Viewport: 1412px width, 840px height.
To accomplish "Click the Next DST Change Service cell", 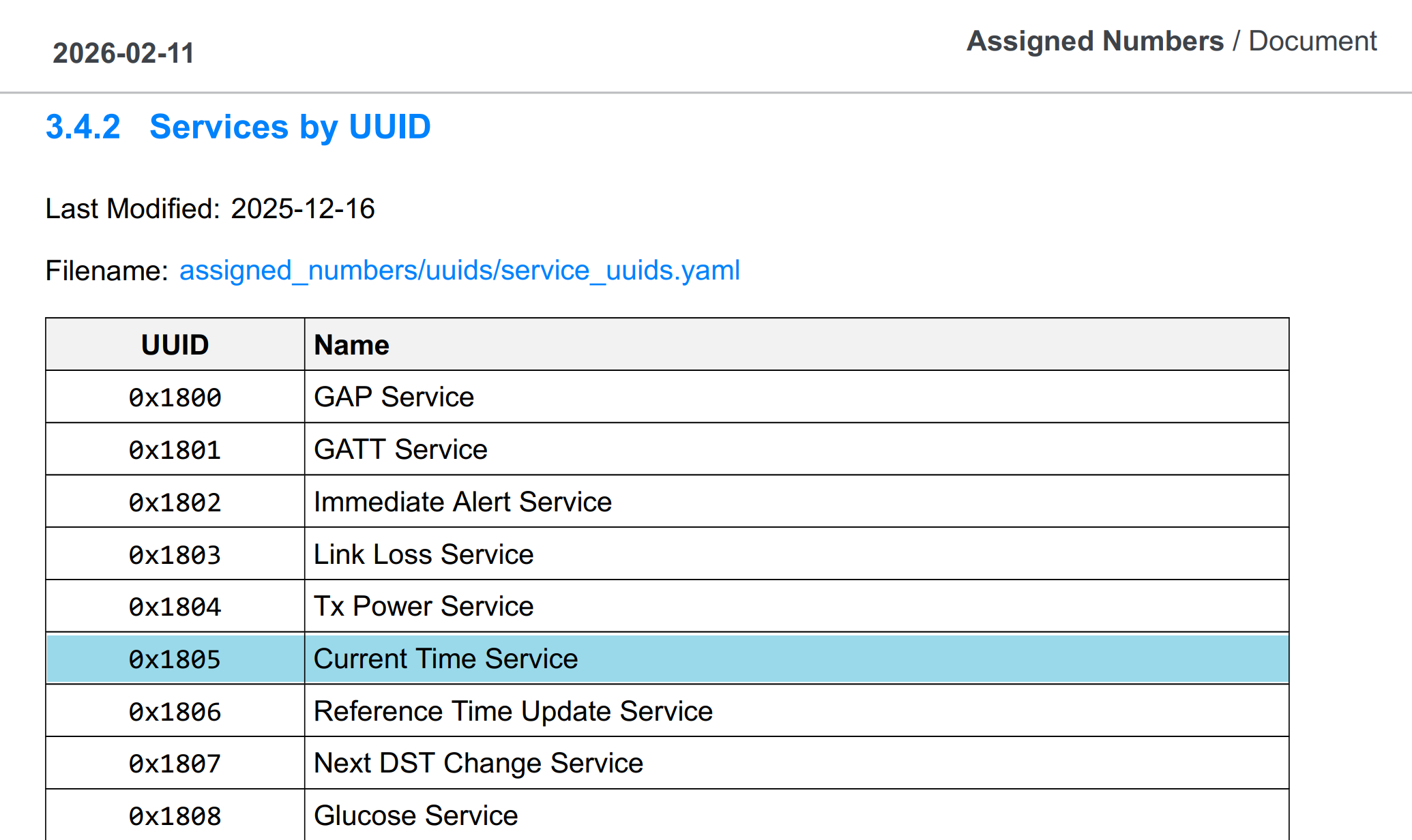I will pyautogui.click(x=478, y=763).
